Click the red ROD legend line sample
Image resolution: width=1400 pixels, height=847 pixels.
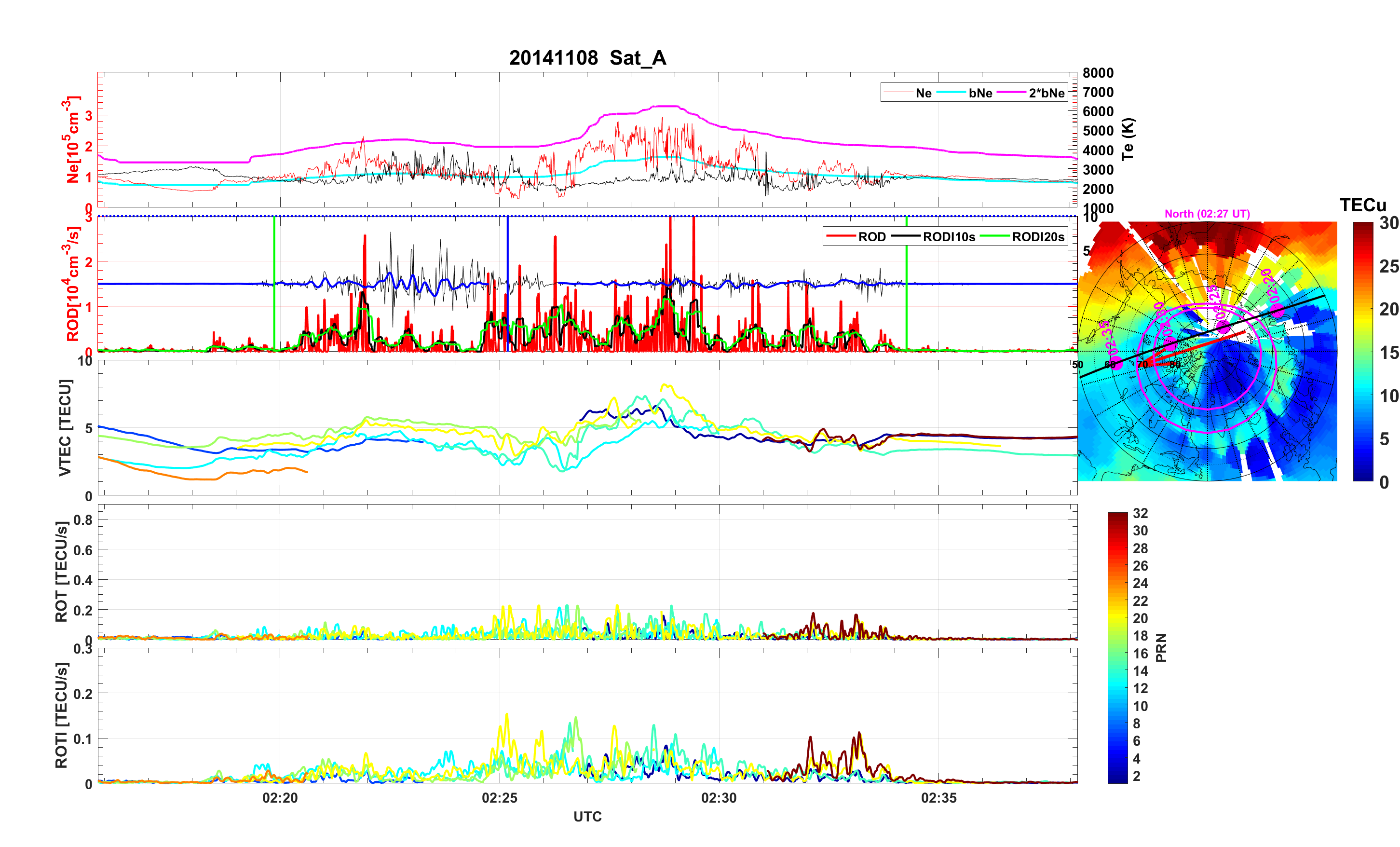pos(841,236)
